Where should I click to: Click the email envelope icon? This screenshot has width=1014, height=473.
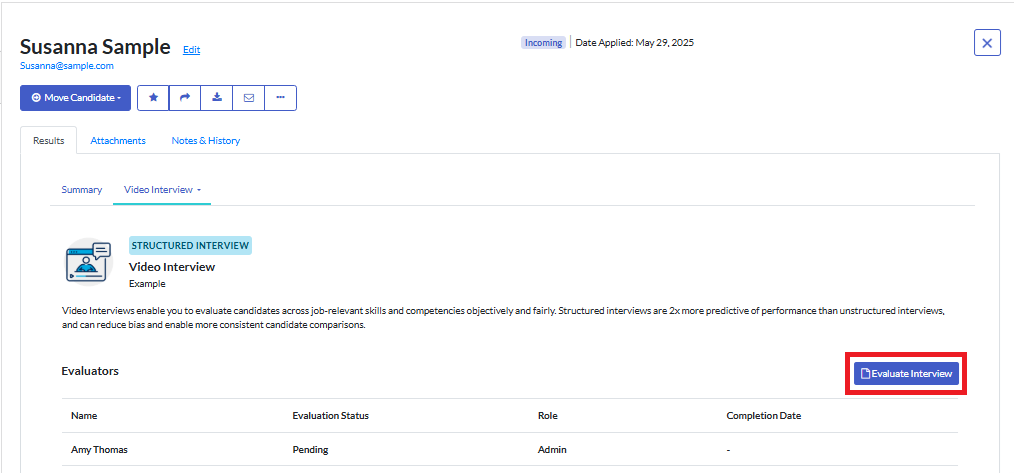tap(248, 98)
